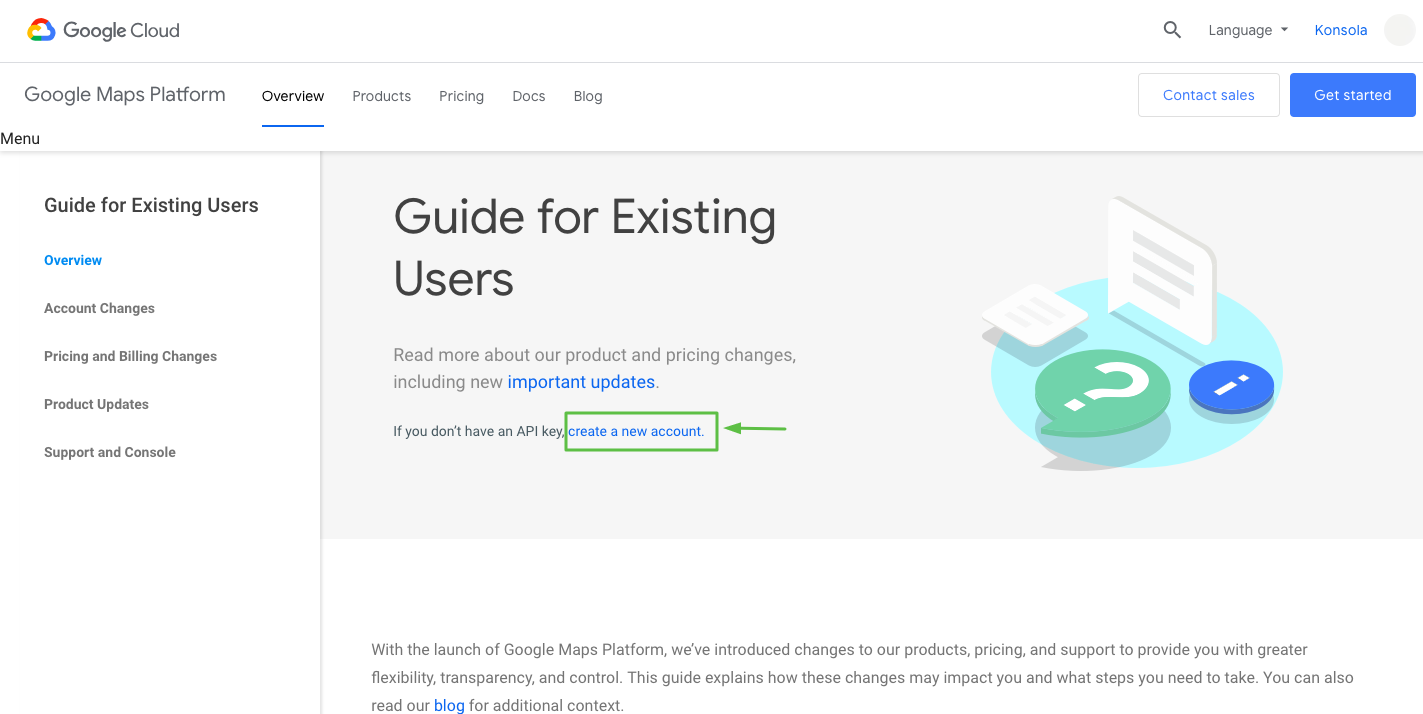This screenshot has width=1423, height=714.
Task: Select Account Changes in sidebar
Action: [x=99, y=308]
